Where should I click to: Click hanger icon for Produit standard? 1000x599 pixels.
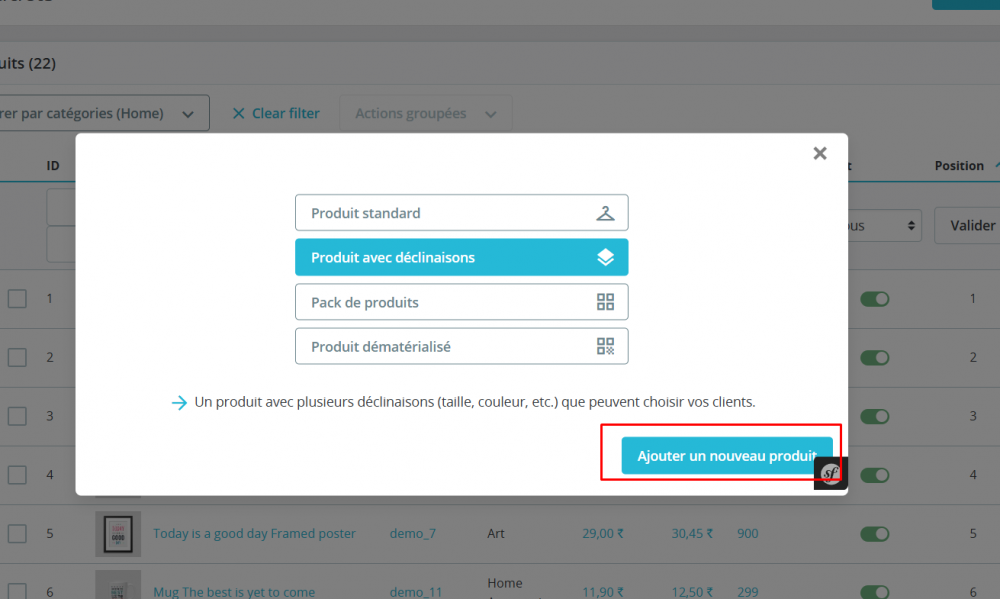(x=605, y=213)
